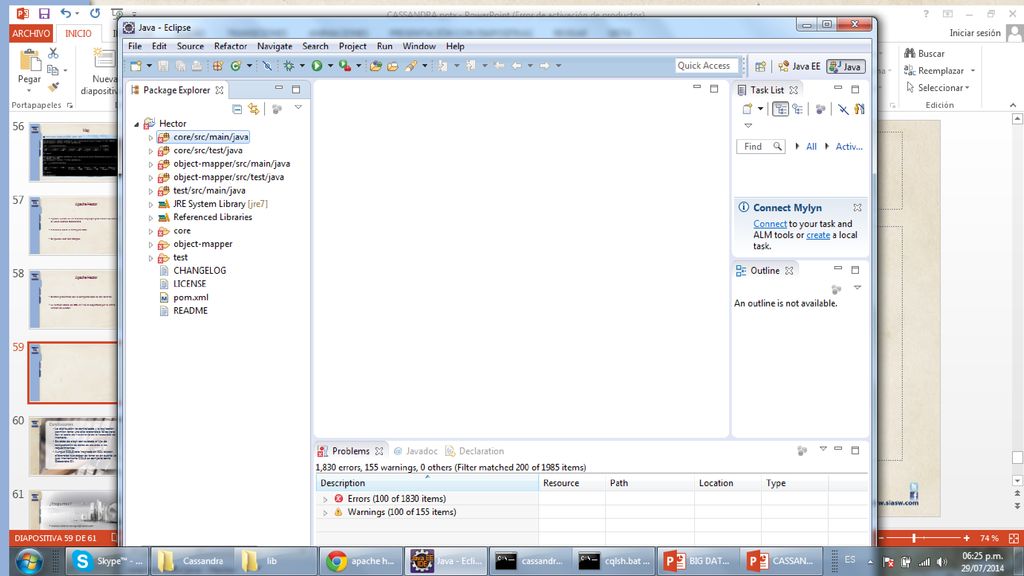Viewport: 1024px width, 576px height.
Task: Click the Search flashlight toolbar icon
Action: [x=411, y=66]
